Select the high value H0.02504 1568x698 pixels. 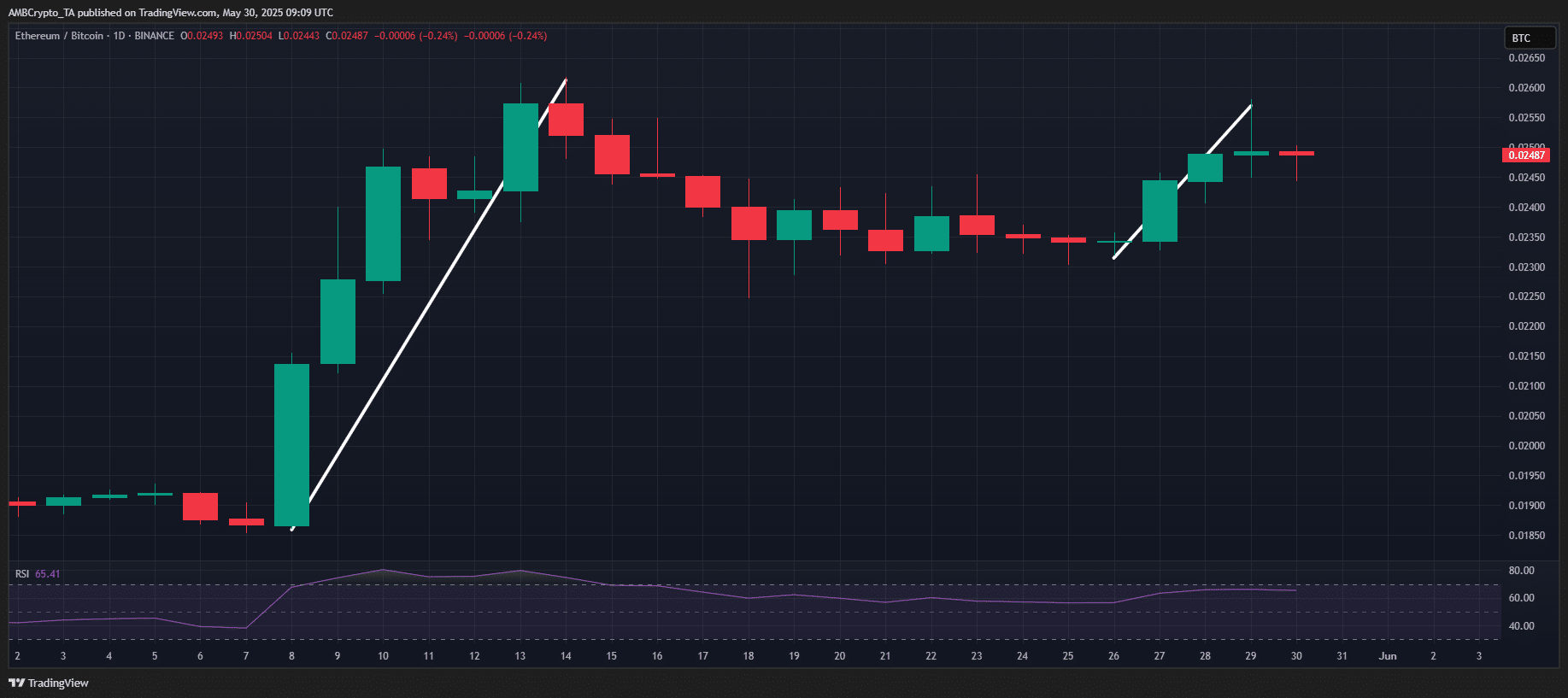click(251, 36)
